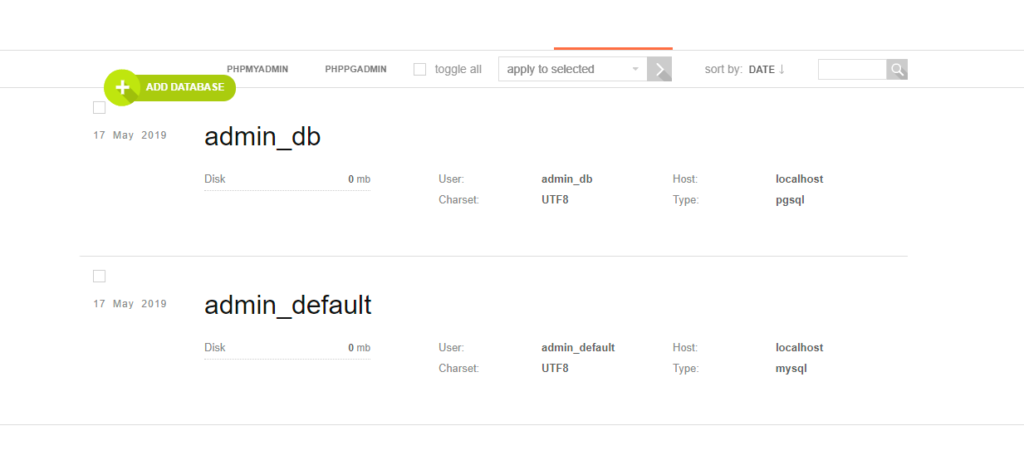Expand the sort by DATE menu
This screenshot has width=1024, height=475.
(761, 69)
